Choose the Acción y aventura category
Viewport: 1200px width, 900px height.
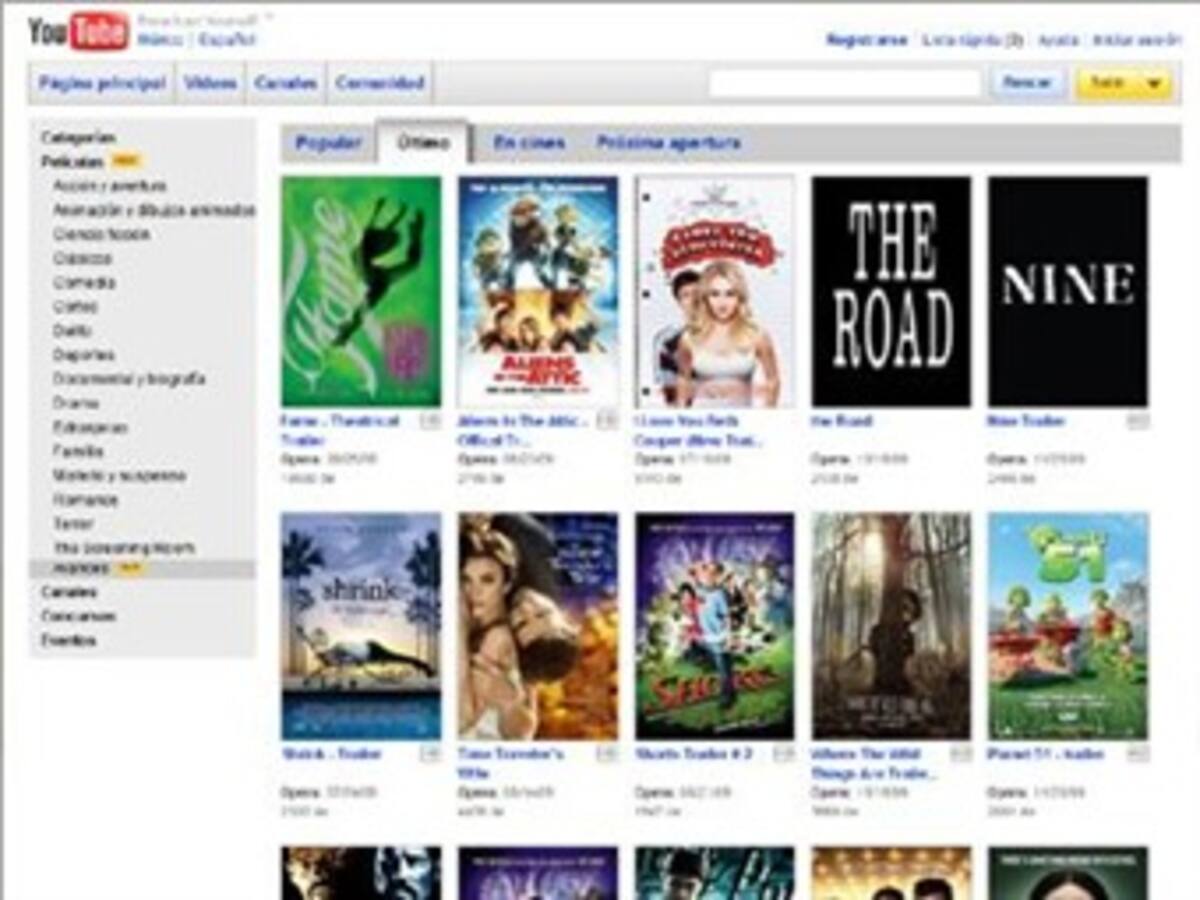click(110, 185)
